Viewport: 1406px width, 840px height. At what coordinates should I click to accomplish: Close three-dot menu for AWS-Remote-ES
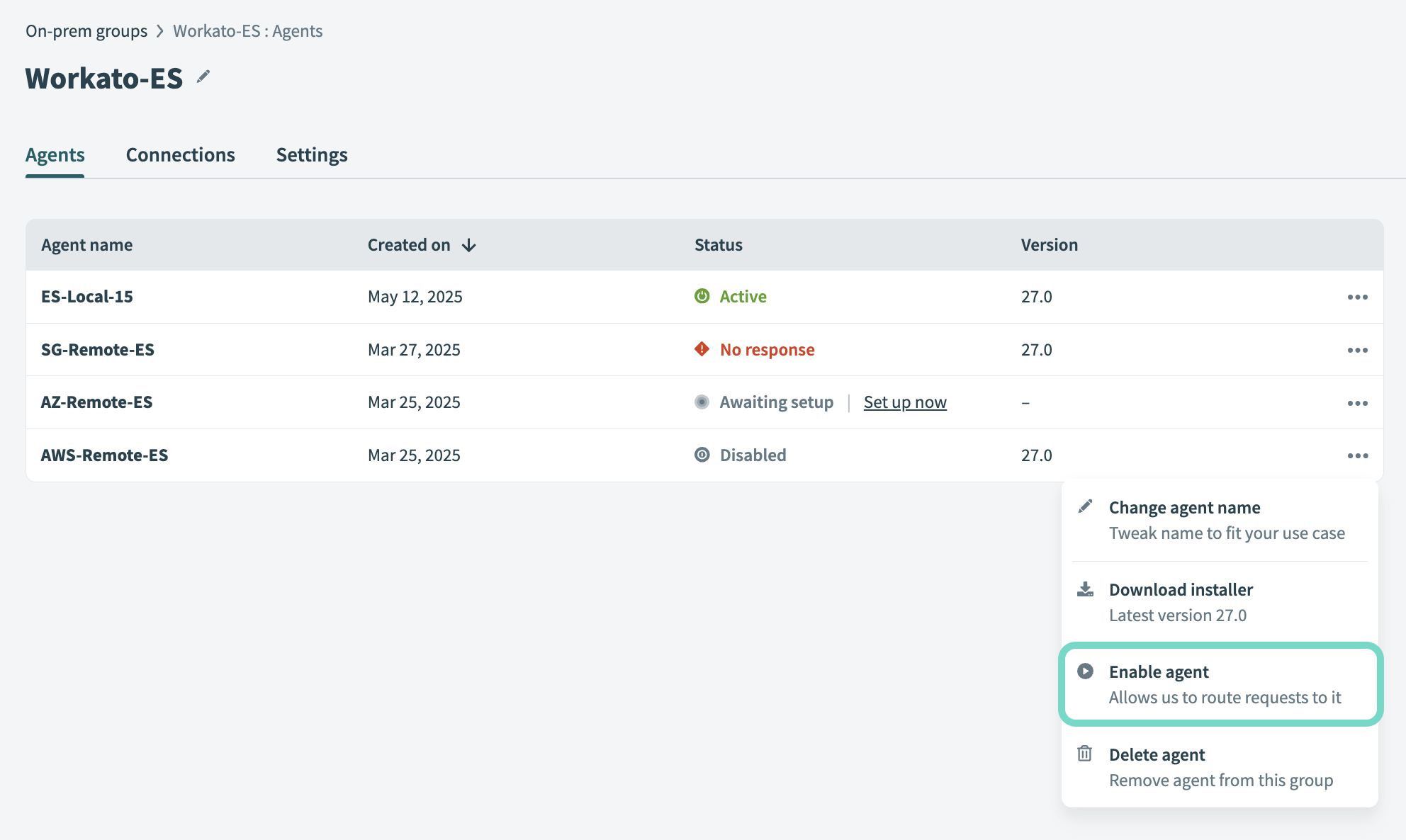(1357, 455)
